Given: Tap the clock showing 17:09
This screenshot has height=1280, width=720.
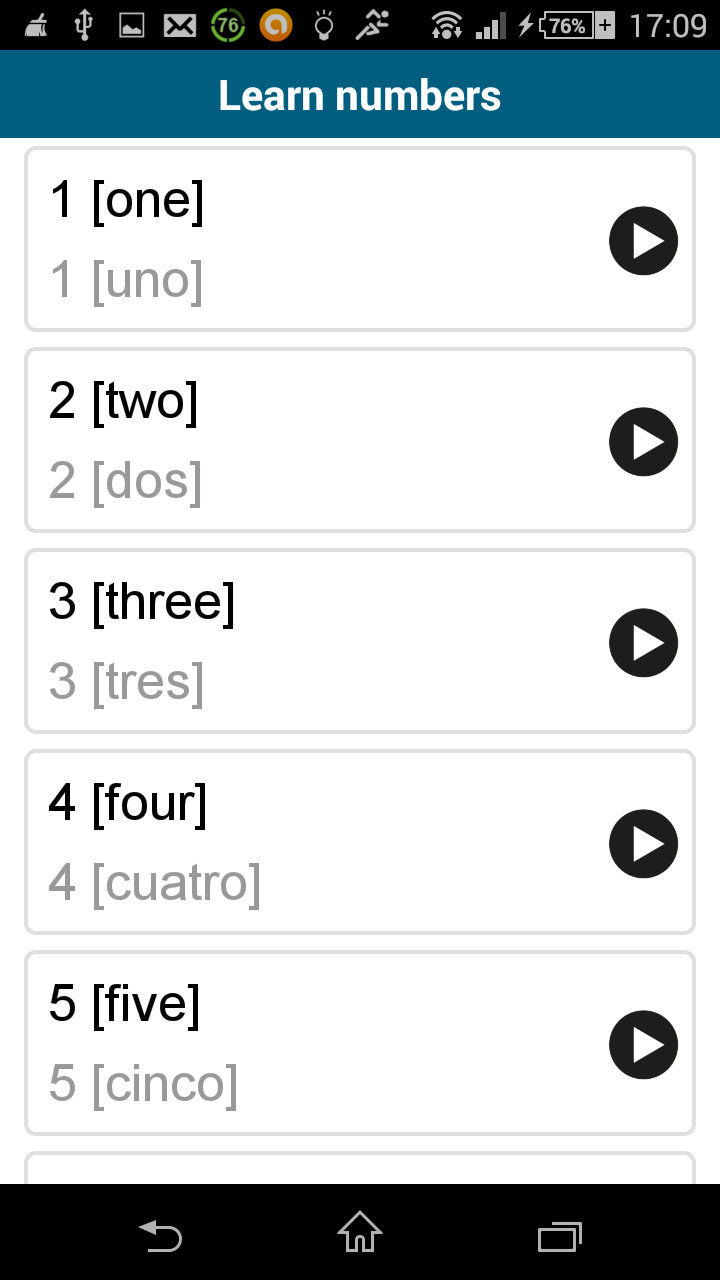Looking at the screenshot, I should point(668,25).
